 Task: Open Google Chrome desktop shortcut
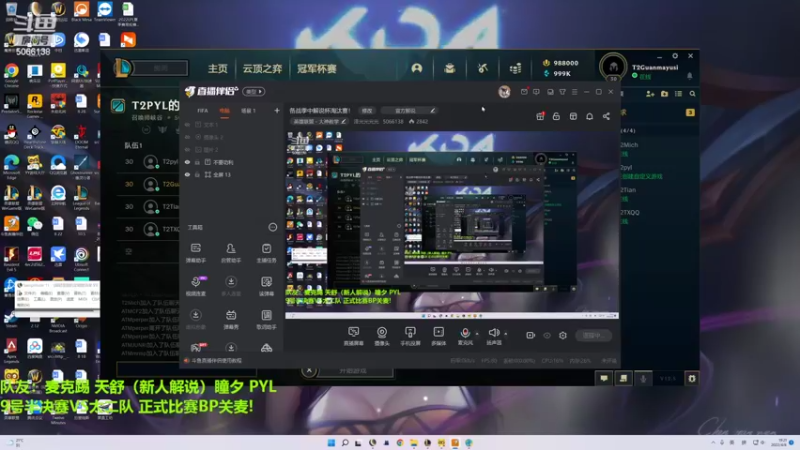tap(11, 74)
